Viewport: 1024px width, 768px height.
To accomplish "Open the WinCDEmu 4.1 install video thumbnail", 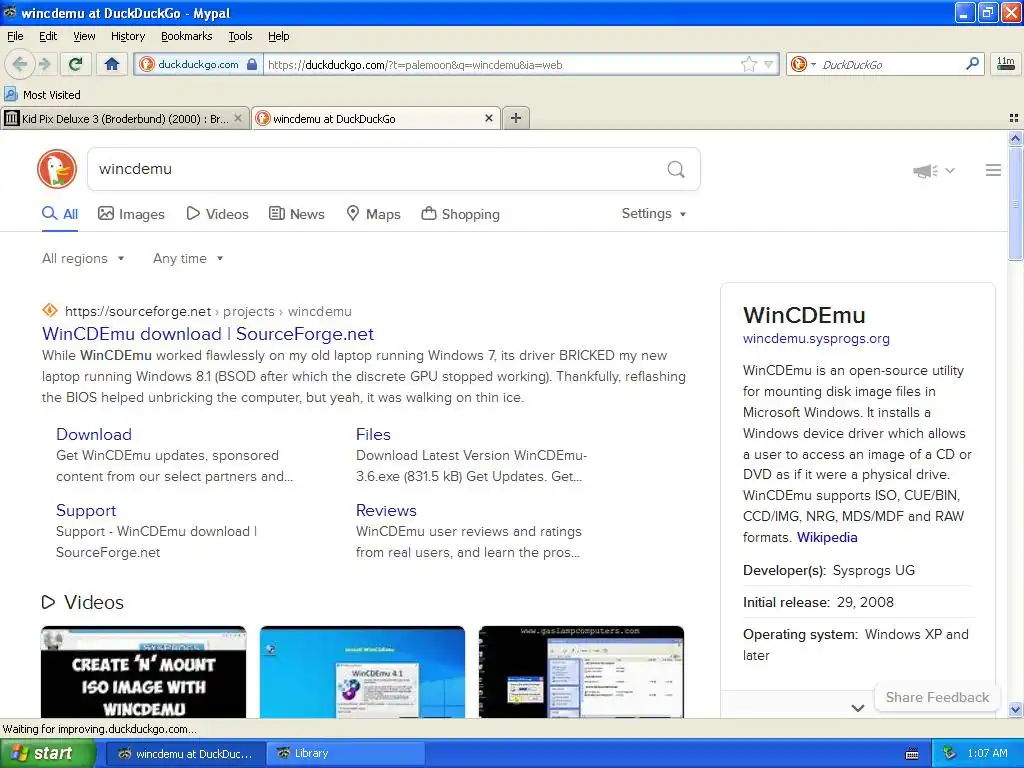I will pos(362,672).
